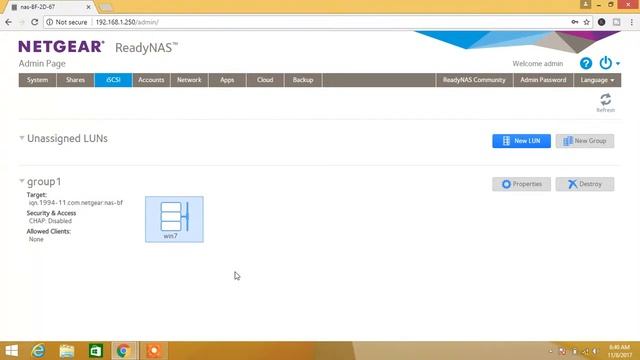Click the 'CHAP: Disabled' text
640x360 pixels.
[50, 221]
